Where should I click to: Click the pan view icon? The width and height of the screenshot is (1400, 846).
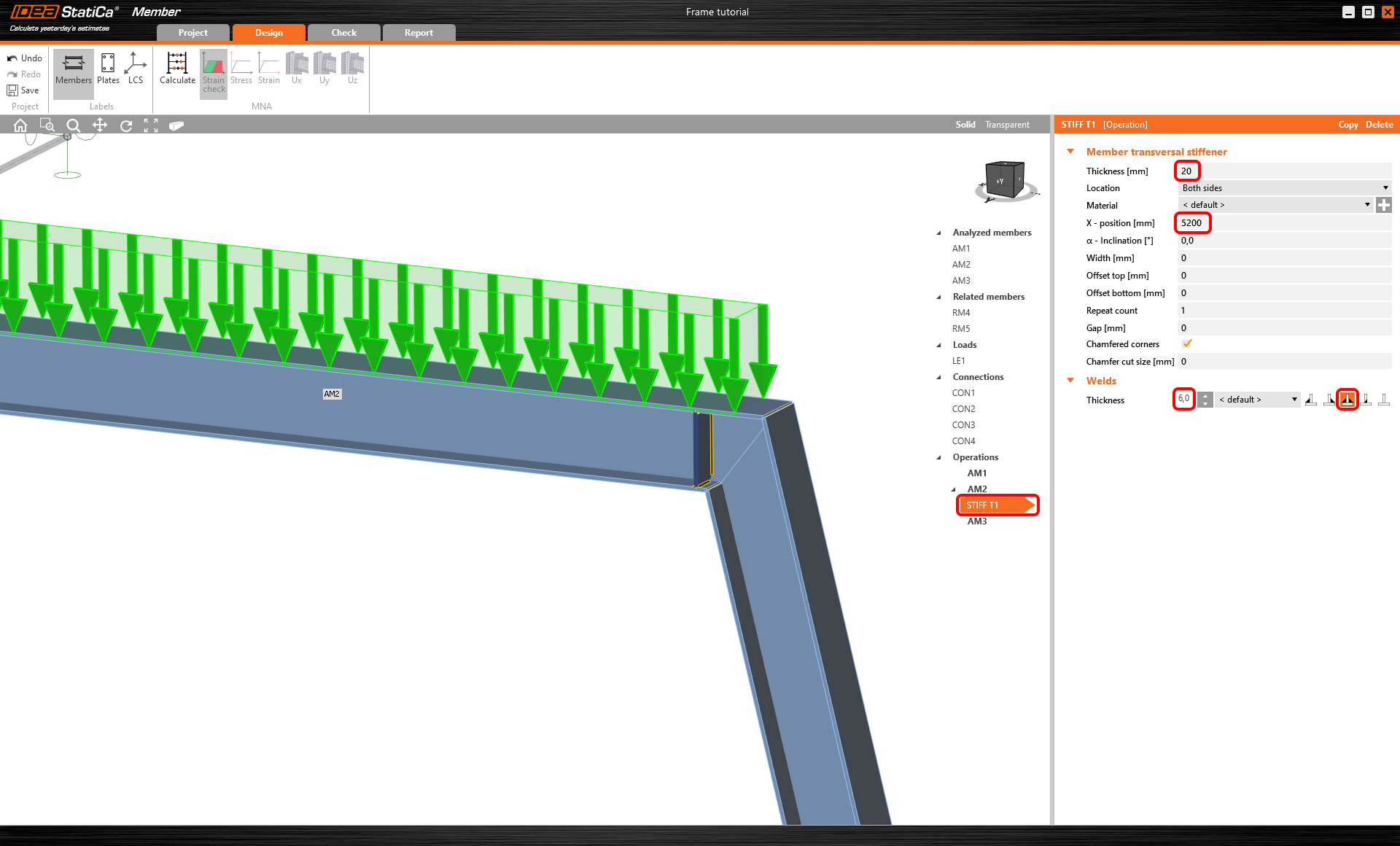[100, 125]
